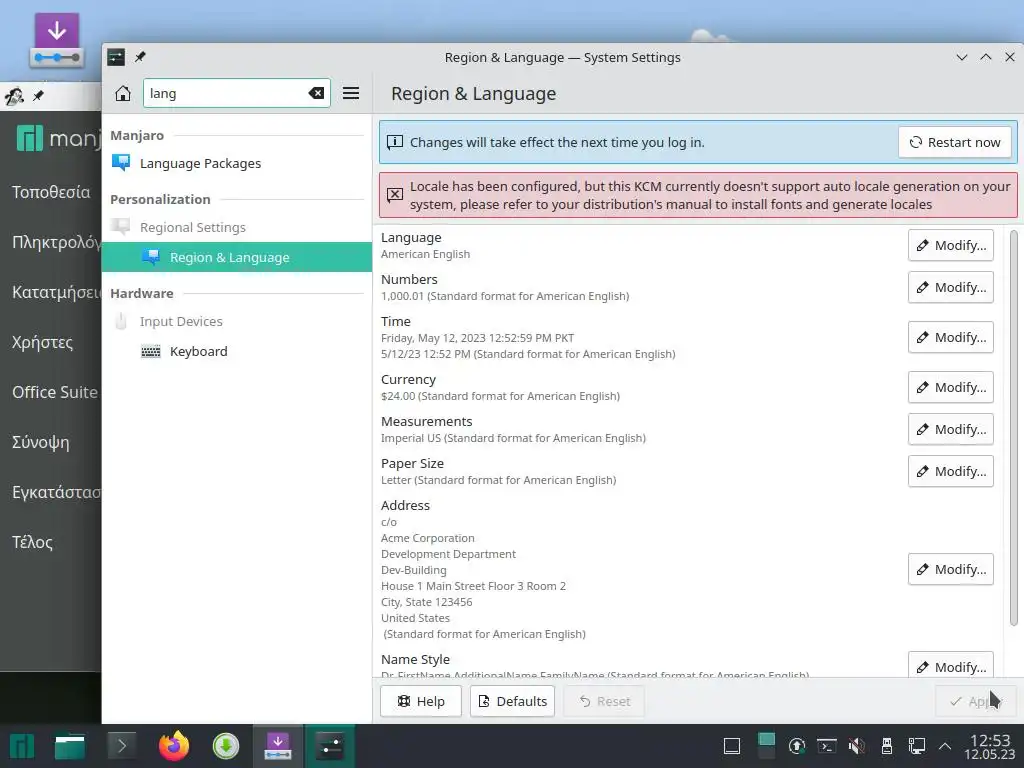Image resolution: width=1024 pixels, height=768 pixels.
Task: Select Τοποθεσία step in installer window
Action: [51, 192]
